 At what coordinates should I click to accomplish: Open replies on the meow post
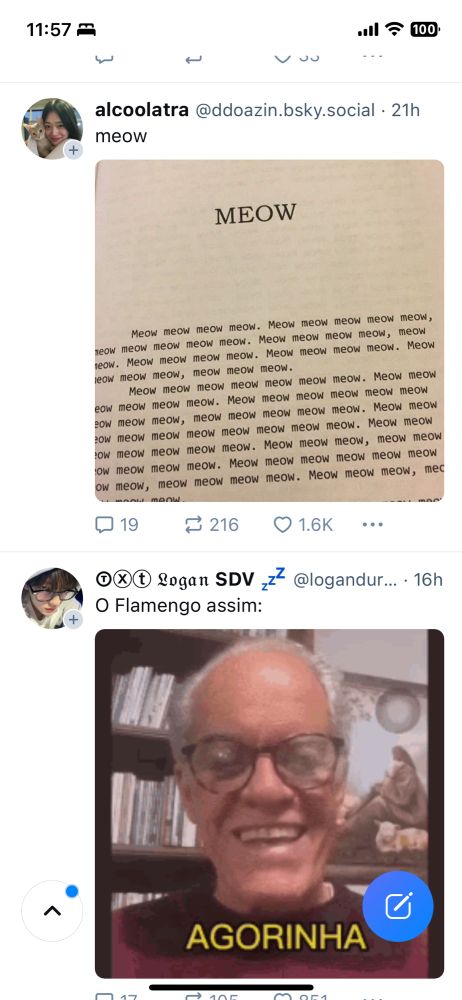tap(117, 525)
